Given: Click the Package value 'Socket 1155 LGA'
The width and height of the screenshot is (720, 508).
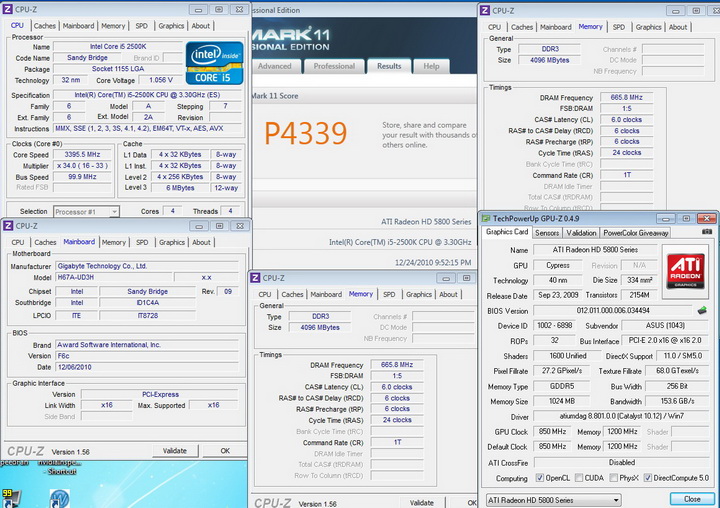Looking at the screenshot, I should (118, 68).
